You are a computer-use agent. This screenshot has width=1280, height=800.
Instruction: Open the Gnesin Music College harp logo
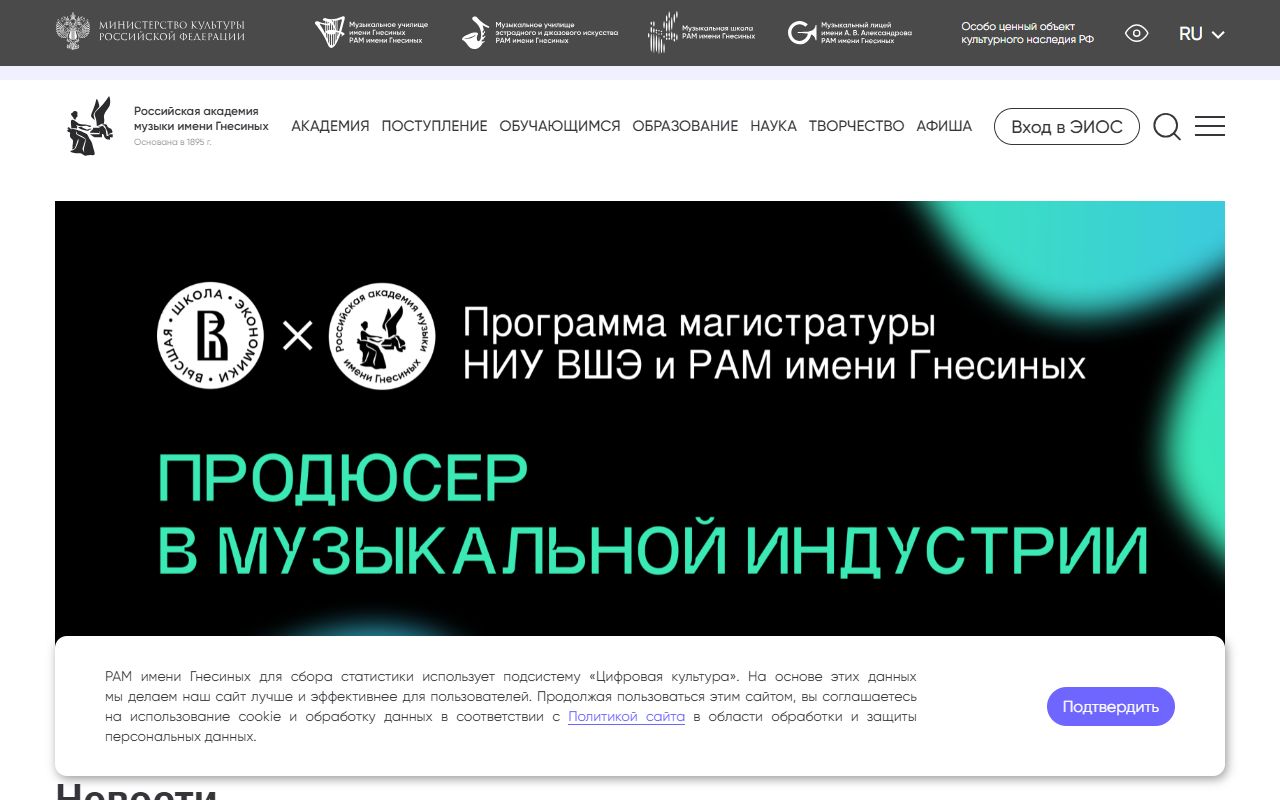click(x=372, y=33)
